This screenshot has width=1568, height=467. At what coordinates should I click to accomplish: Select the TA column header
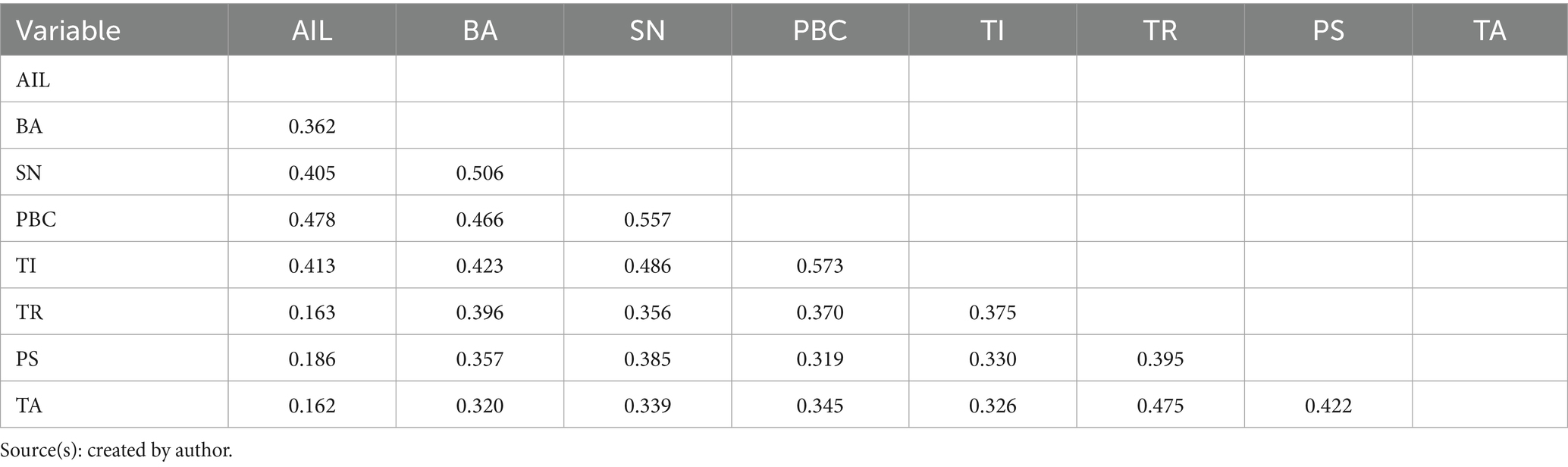[1489, 30]
